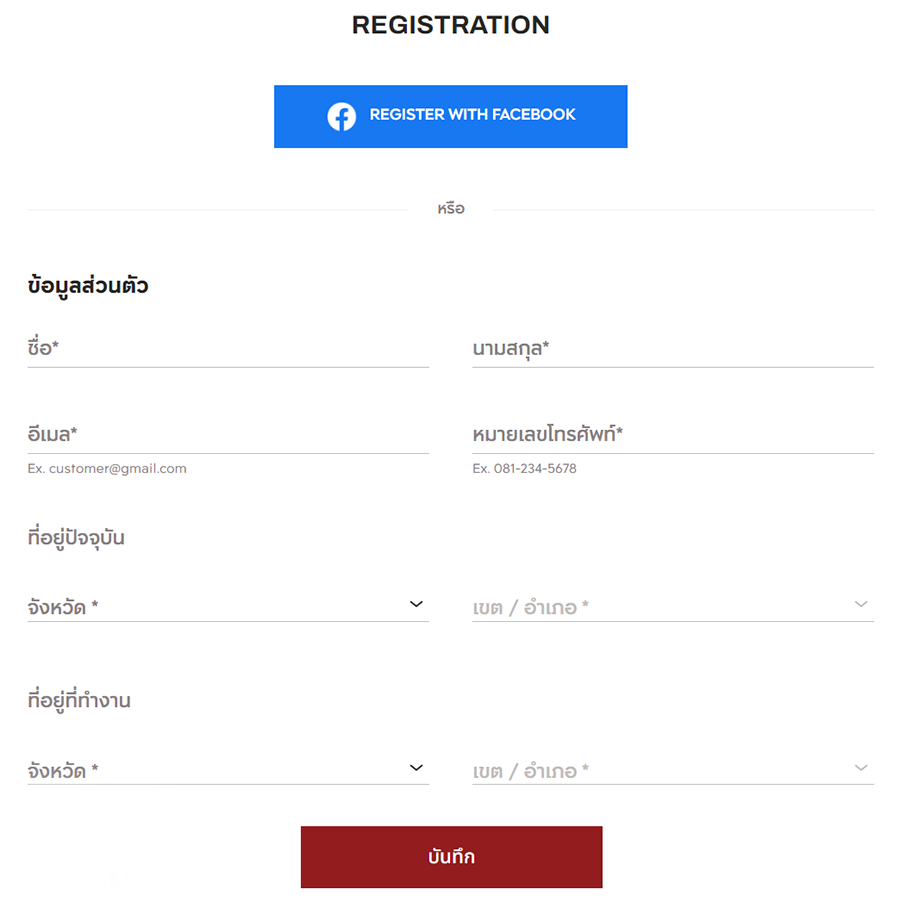This screenshot has height=900, width=900.
Task: Click chevron arrow of current address district
Action: (861, 604)
